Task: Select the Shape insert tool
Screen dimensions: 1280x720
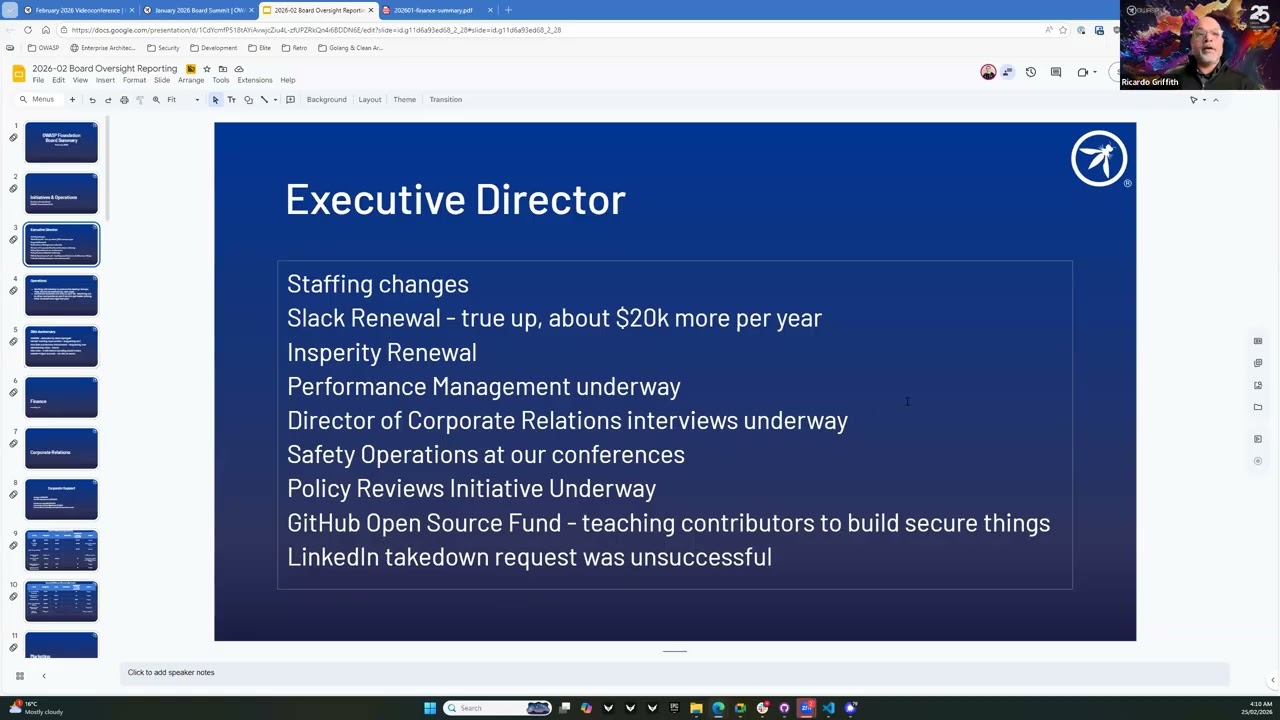Action: (248, 100)
